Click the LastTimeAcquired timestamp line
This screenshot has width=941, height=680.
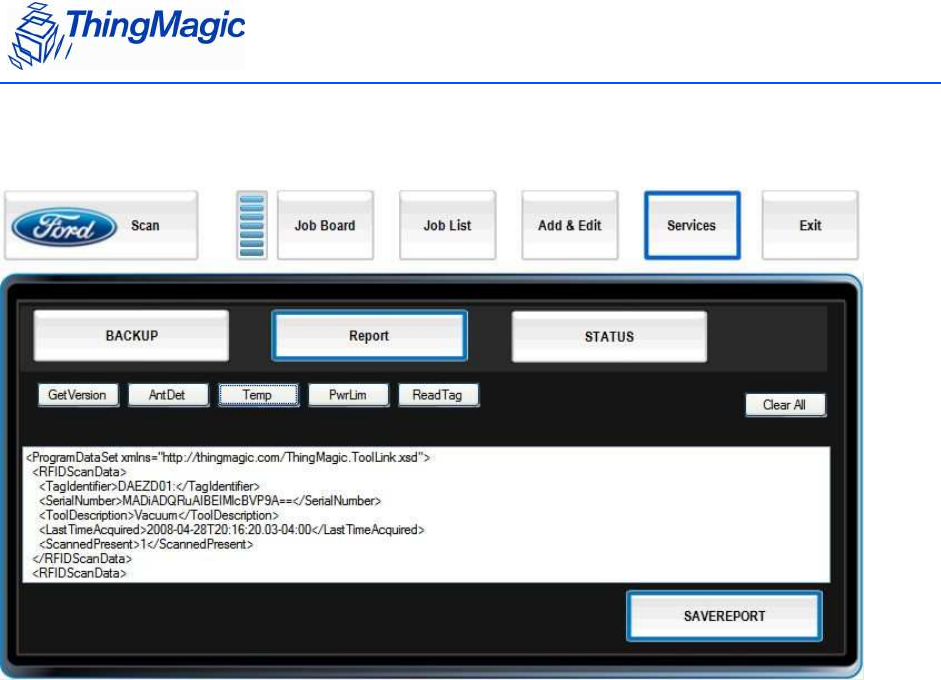(231, 529)
